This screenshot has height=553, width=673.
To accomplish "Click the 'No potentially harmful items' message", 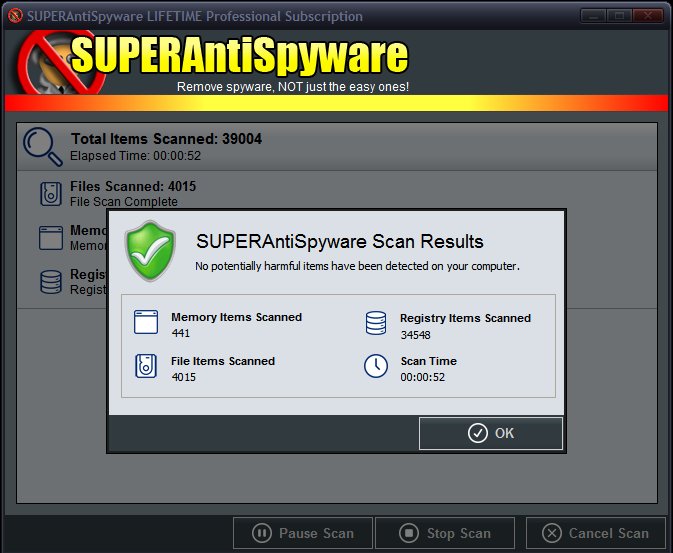I will (x=358, y=266).
